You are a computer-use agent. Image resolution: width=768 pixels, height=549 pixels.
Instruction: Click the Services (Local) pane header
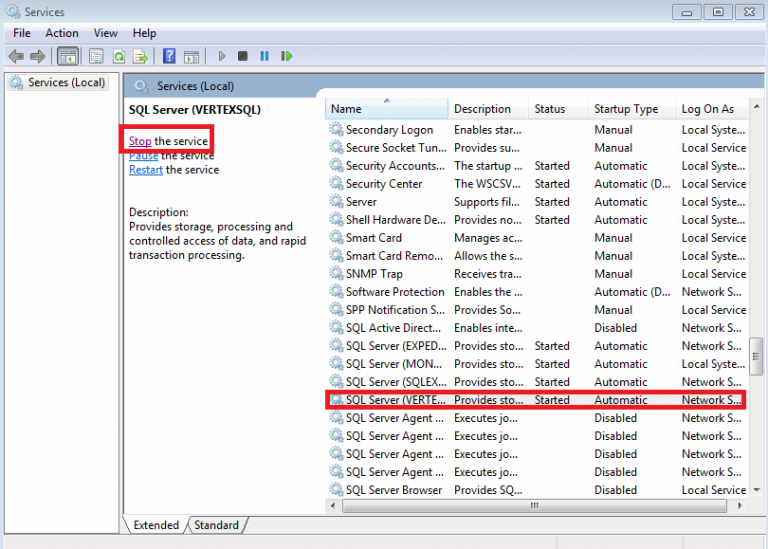pos(195,86)
